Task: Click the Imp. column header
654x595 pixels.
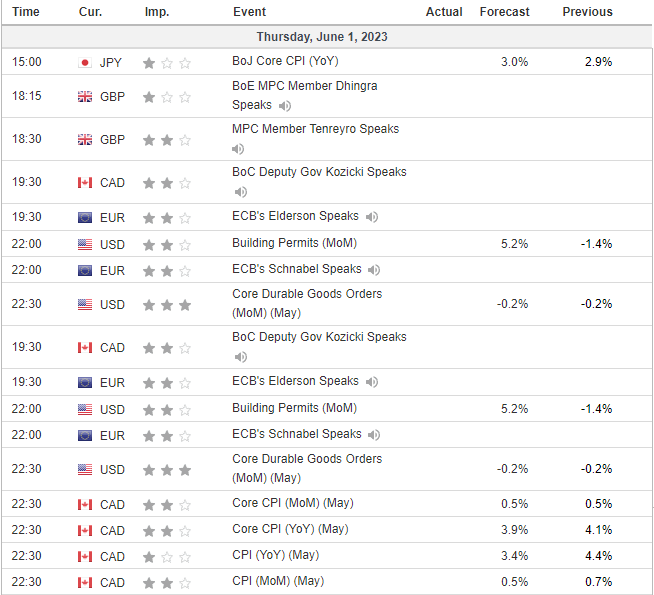Action: (157, 12)
